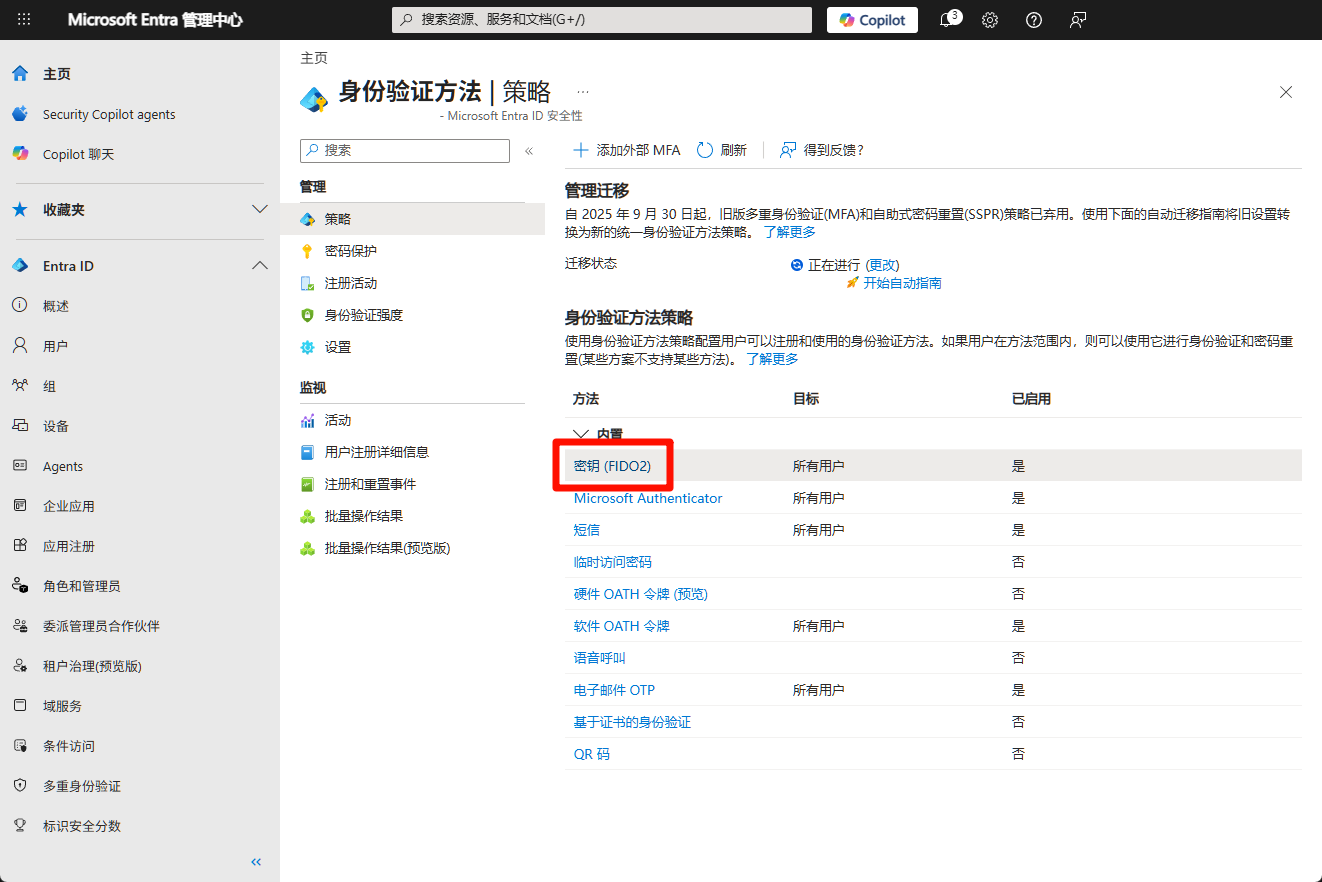The width and height of the screenshot is (1322, 882).
Task: Expand the 收藏夹 section chevron
Action: [x=260, y=210]
